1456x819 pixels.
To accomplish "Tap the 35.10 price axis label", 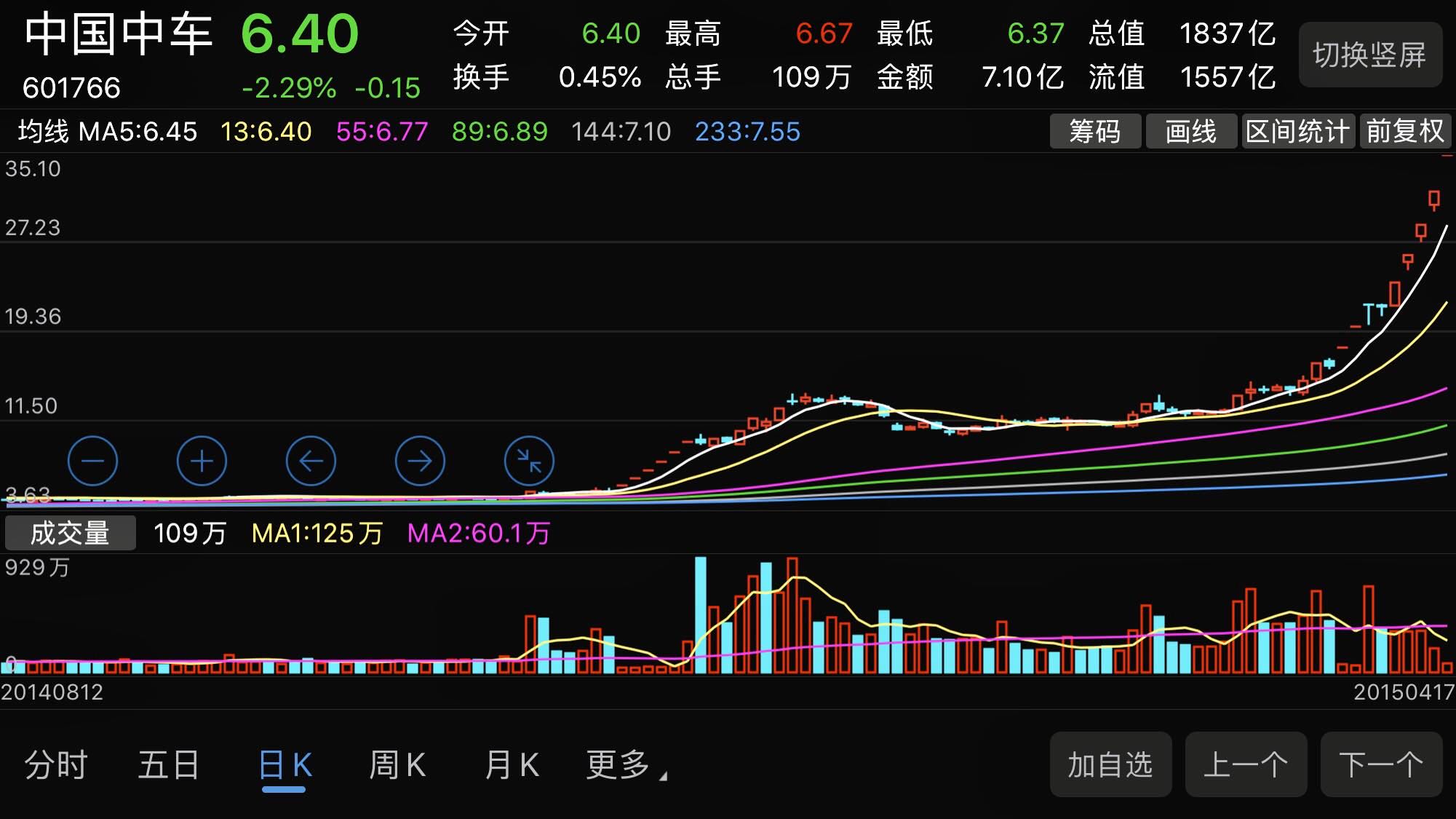I will pos(33,169).
